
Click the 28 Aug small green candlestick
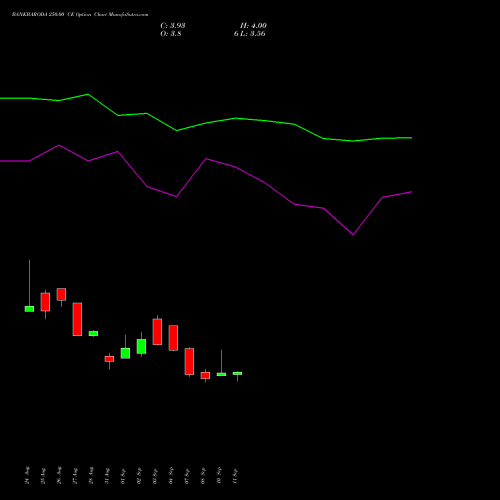[x=93, y=333]
